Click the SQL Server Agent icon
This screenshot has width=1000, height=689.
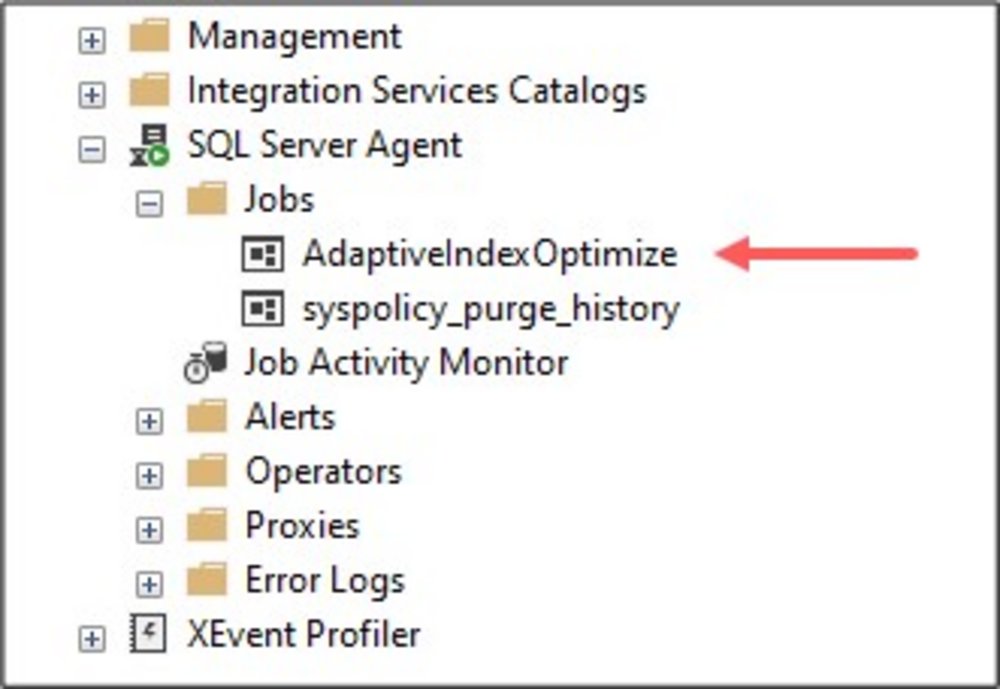pos(150,146)
